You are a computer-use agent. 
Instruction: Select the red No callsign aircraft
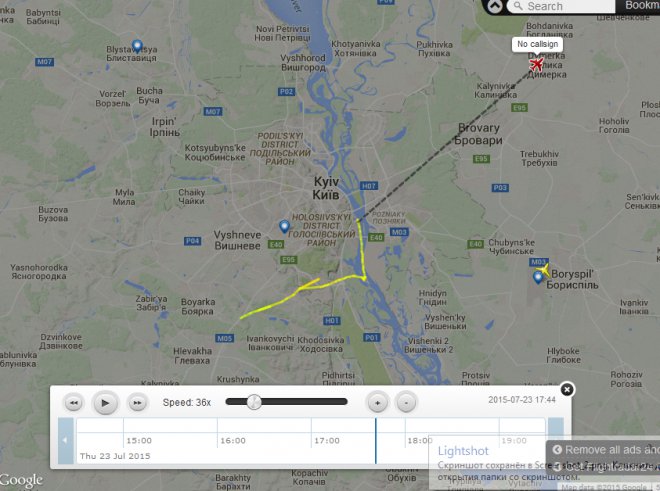coord(537,64)
